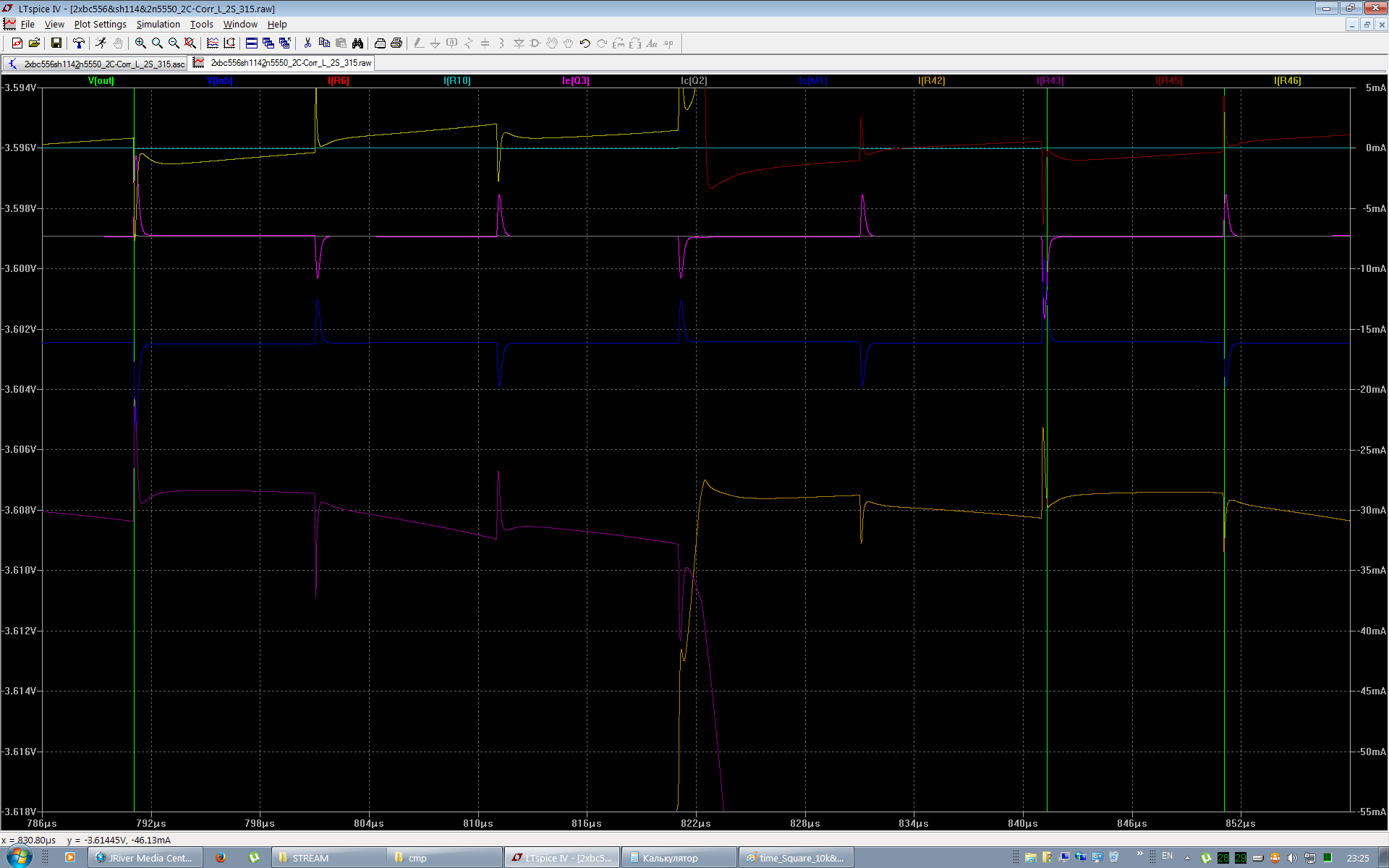Switch to the .asc schematic tab
Viewport: 1389px width, 868px height.
[x=95, y=64]
